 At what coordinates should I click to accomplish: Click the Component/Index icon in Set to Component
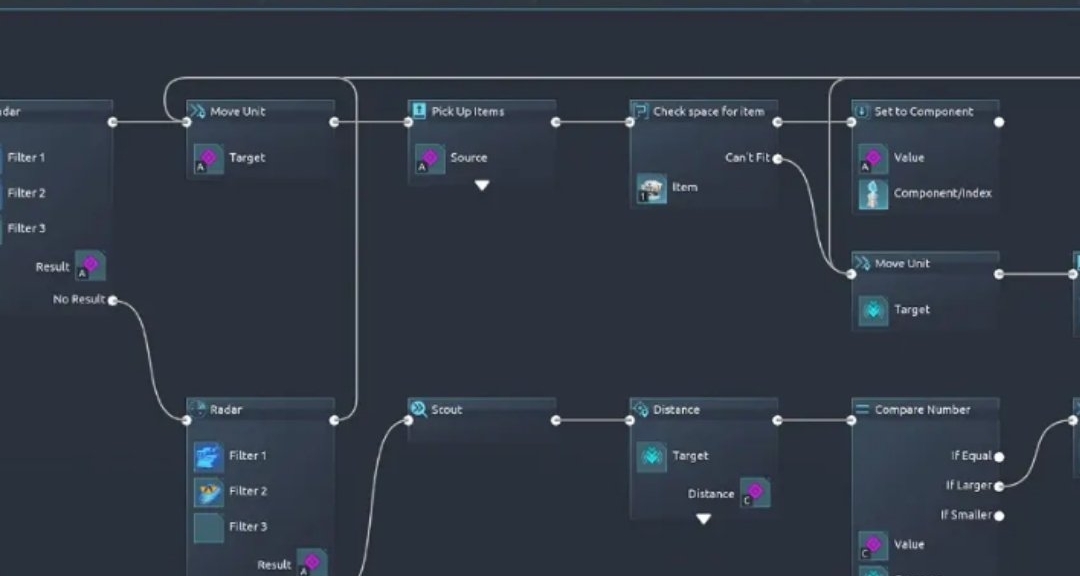click(873, 194)
